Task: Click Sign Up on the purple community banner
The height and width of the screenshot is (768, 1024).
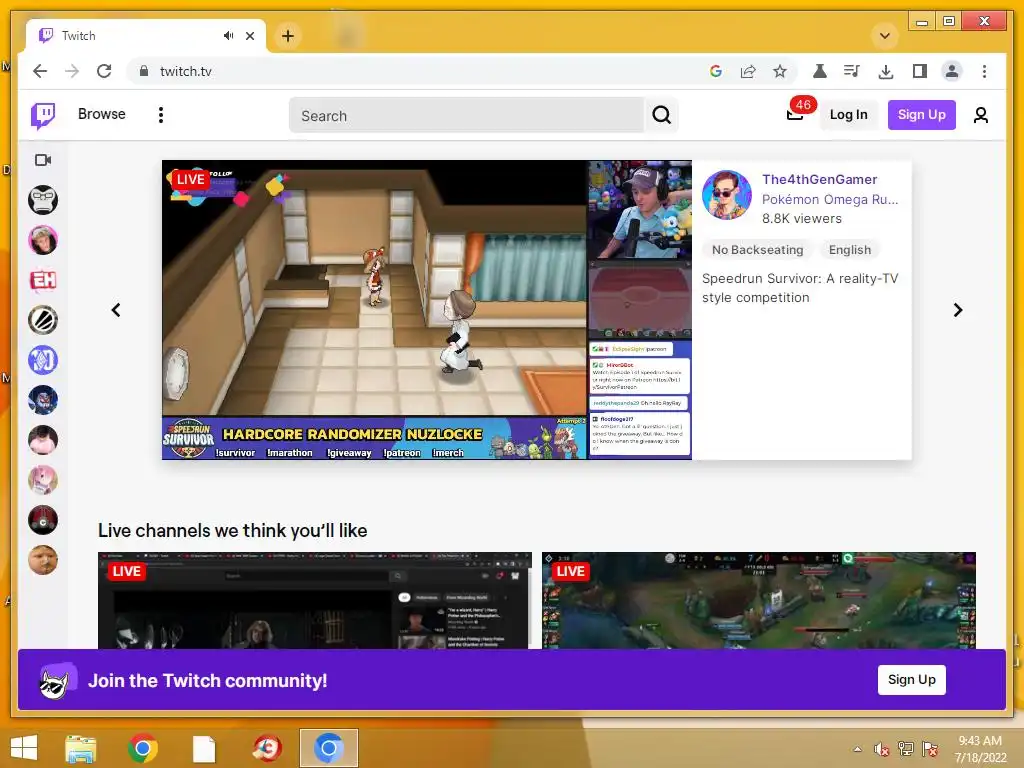Action: tap(912, 680)
